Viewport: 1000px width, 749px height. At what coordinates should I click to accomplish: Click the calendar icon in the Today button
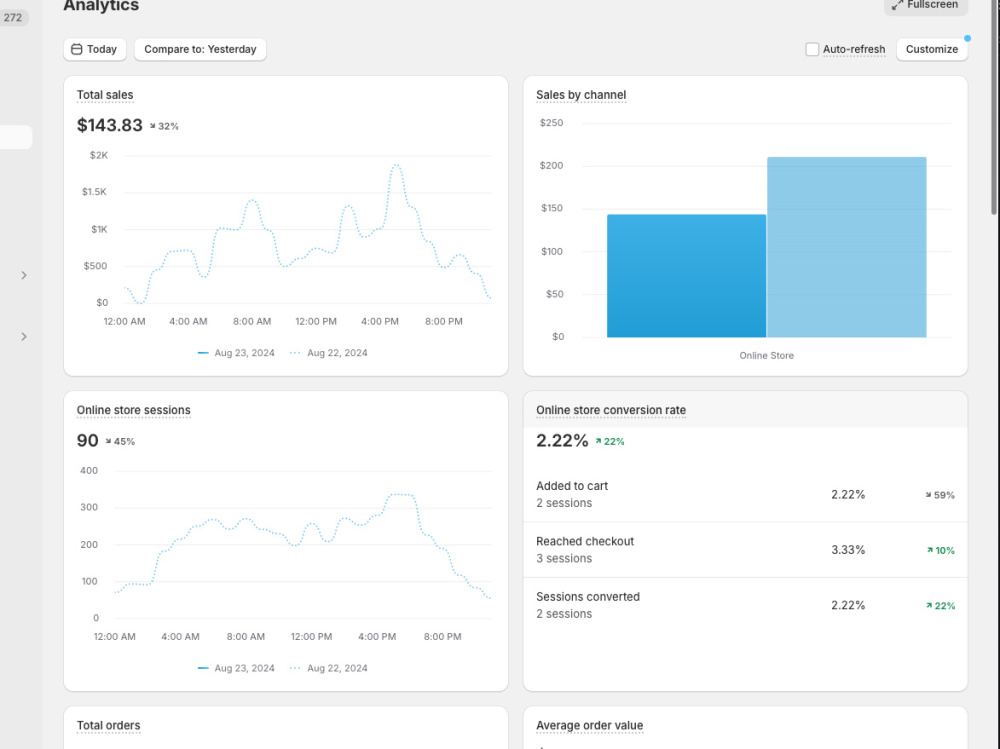(x=77, y=49)
